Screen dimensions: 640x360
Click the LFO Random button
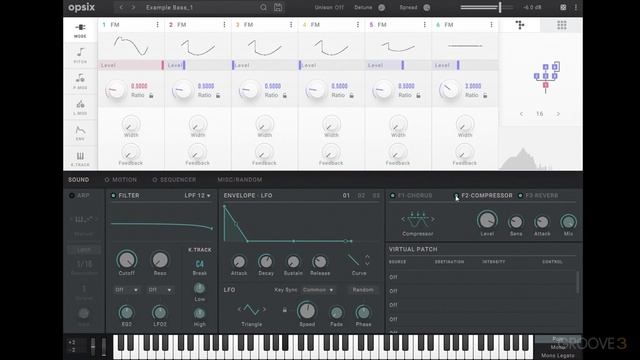tap(363, 290)
